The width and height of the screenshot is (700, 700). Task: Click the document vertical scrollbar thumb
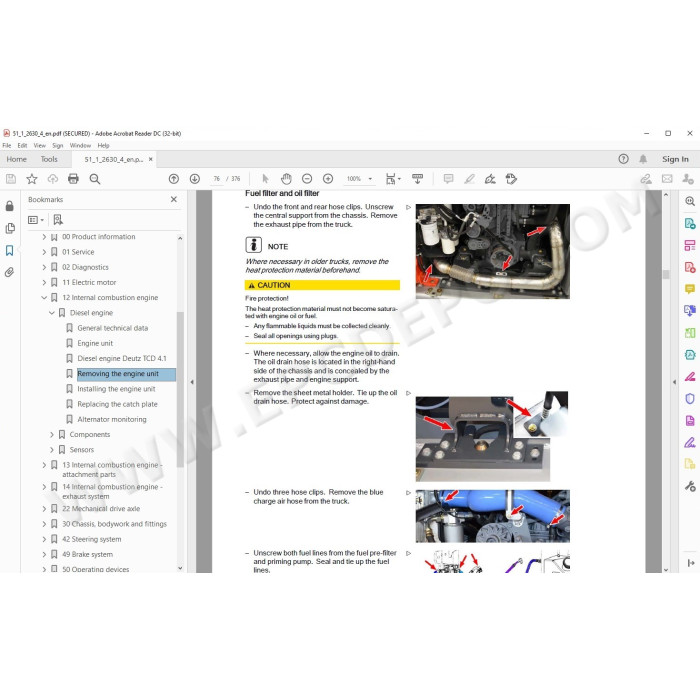tap(666, 274)
